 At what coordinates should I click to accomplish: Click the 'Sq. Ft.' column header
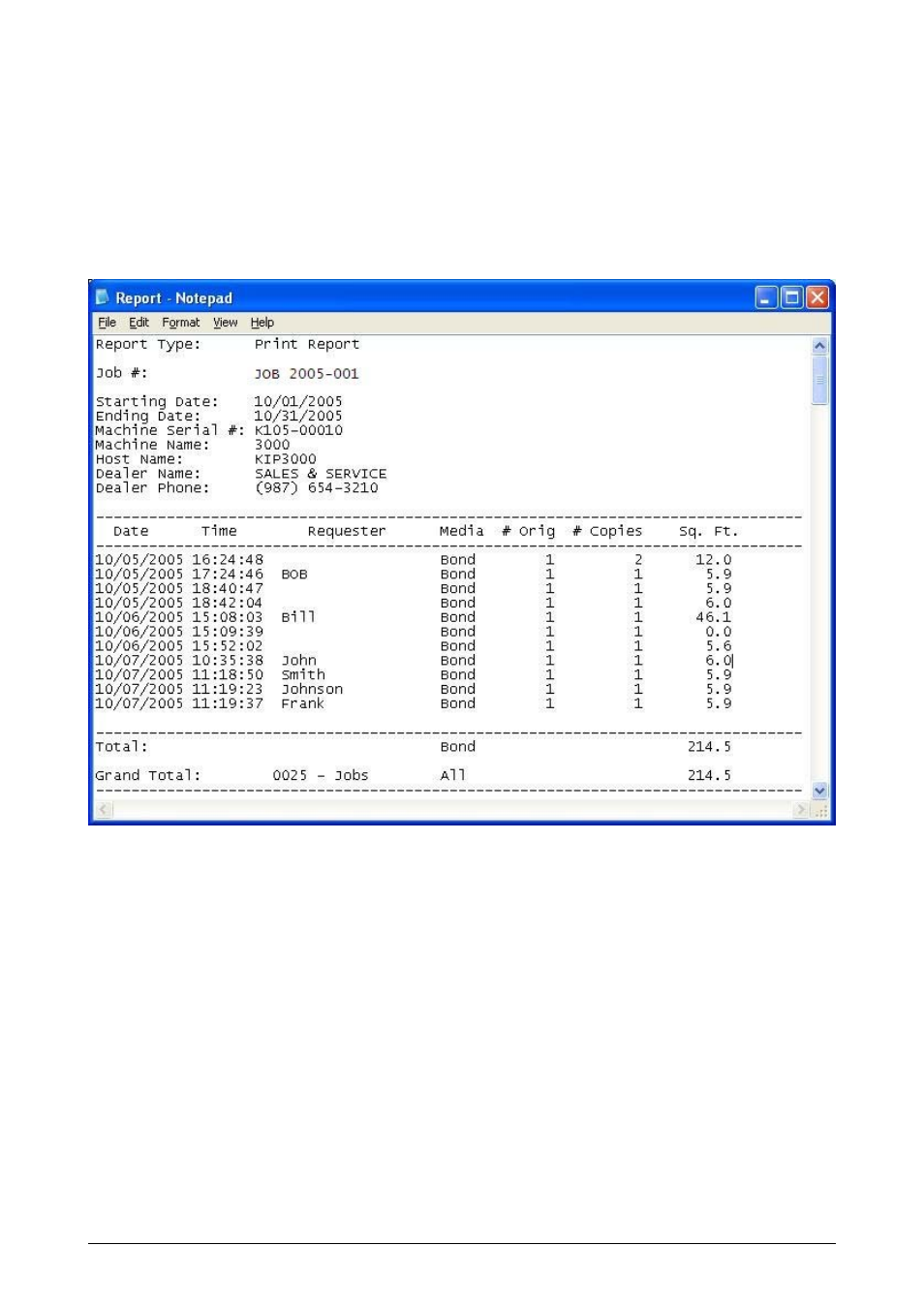(709, 531)
